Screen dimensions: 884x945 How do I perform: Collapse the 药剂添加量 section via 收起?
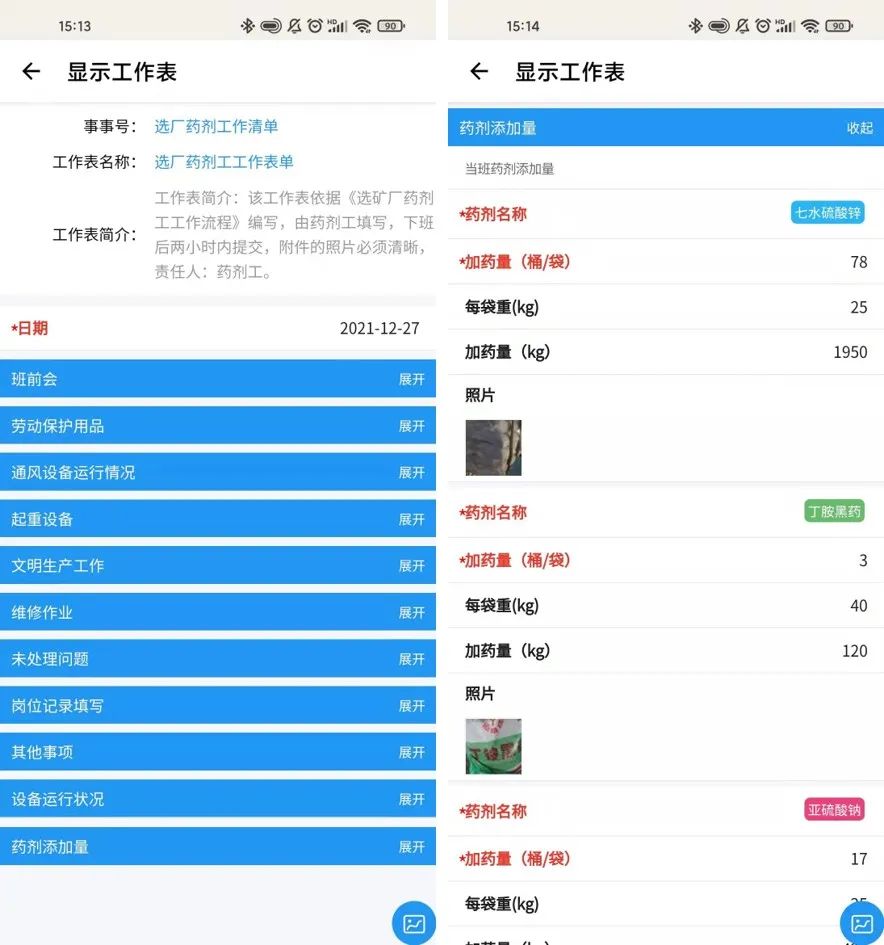point(859,128)
